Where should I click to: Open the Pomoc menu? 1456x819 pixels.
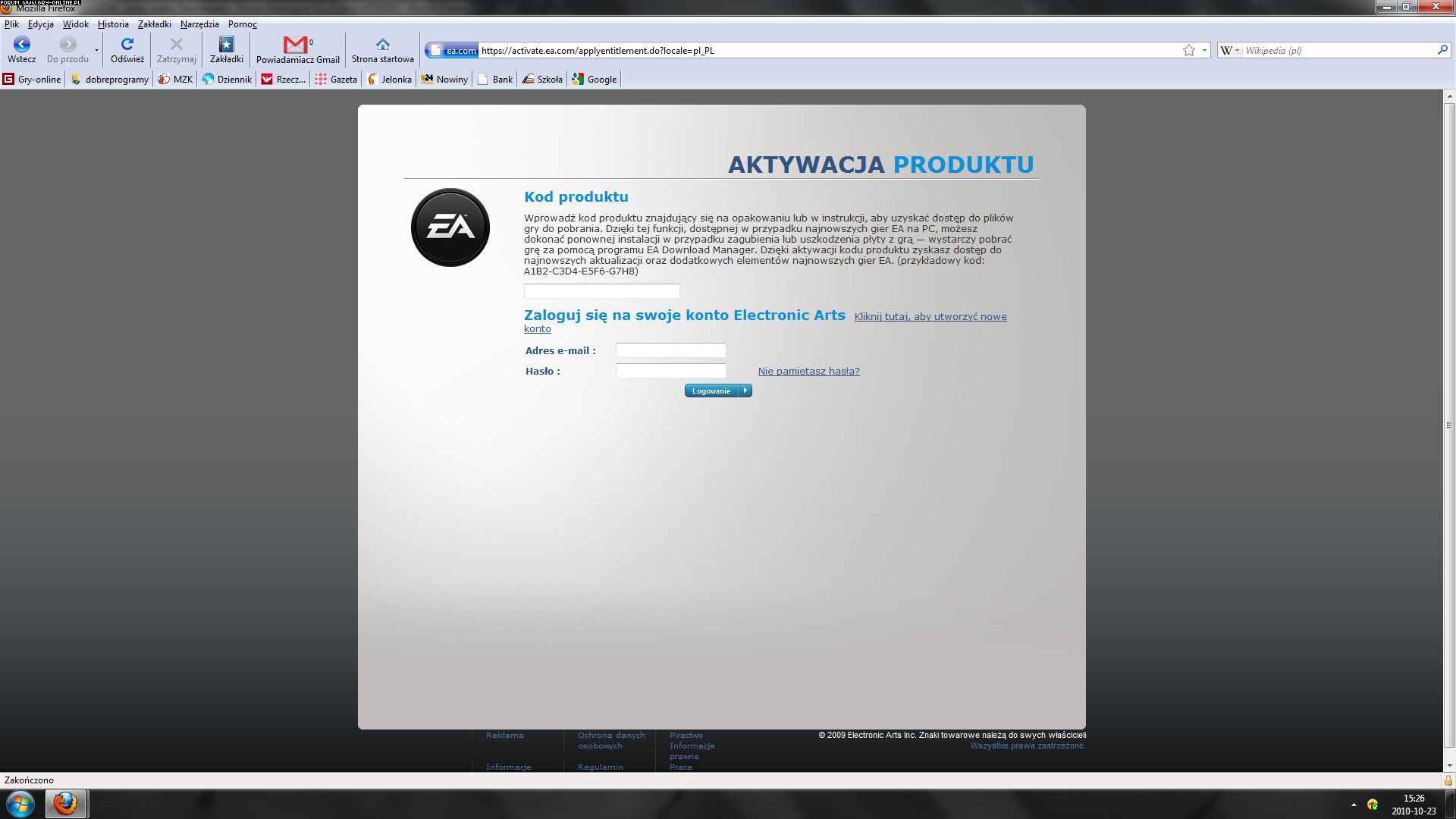(242, 24)
